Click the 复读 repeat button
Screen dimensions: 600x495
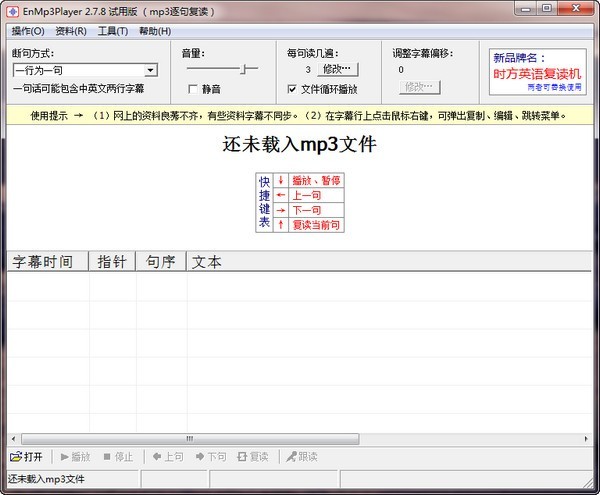coord(253,457)
